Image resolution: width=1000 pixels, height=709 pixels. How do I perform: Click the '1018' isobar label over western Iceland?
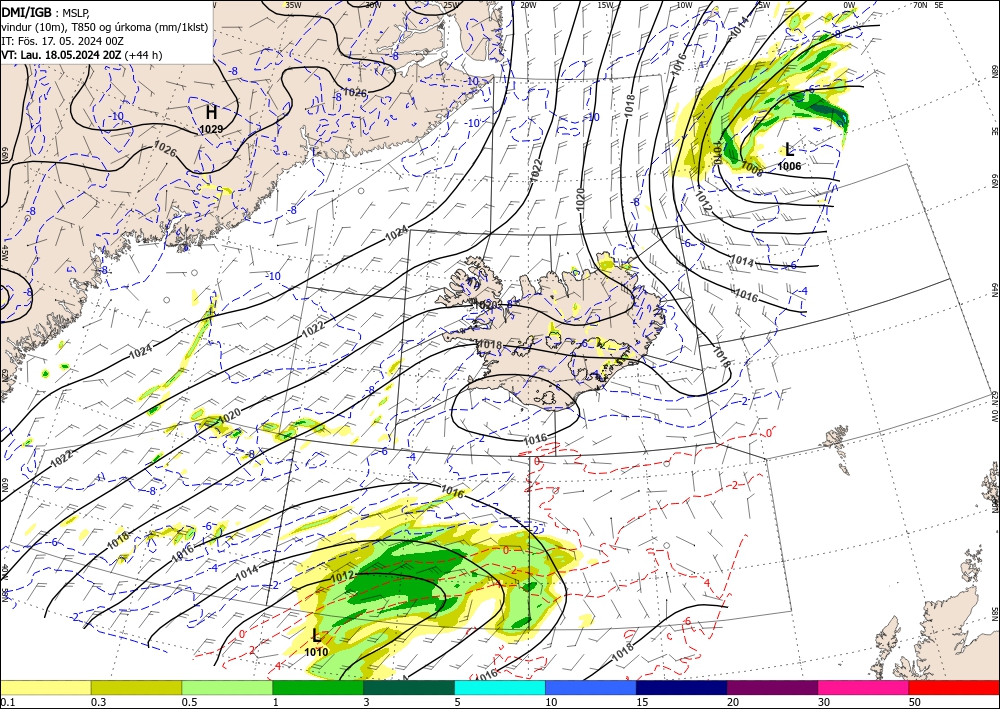(490, 344)
